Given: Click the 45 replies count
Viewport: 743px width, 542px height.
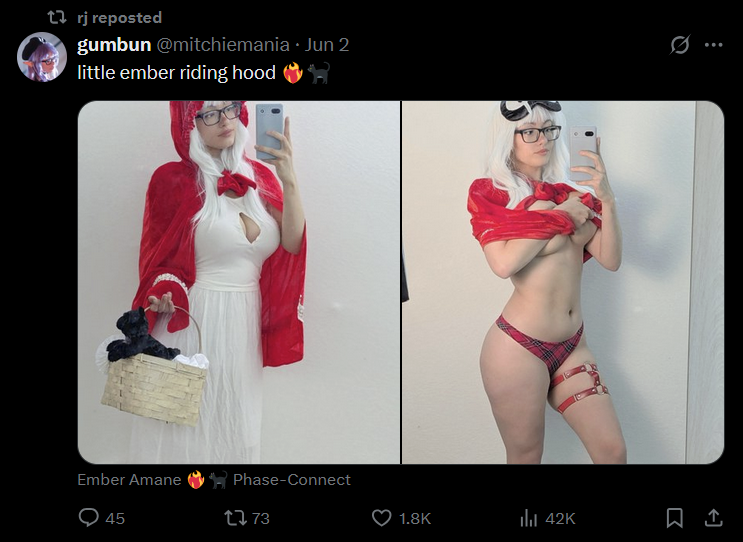Looking at the screenshot, I should coord(115,518).
